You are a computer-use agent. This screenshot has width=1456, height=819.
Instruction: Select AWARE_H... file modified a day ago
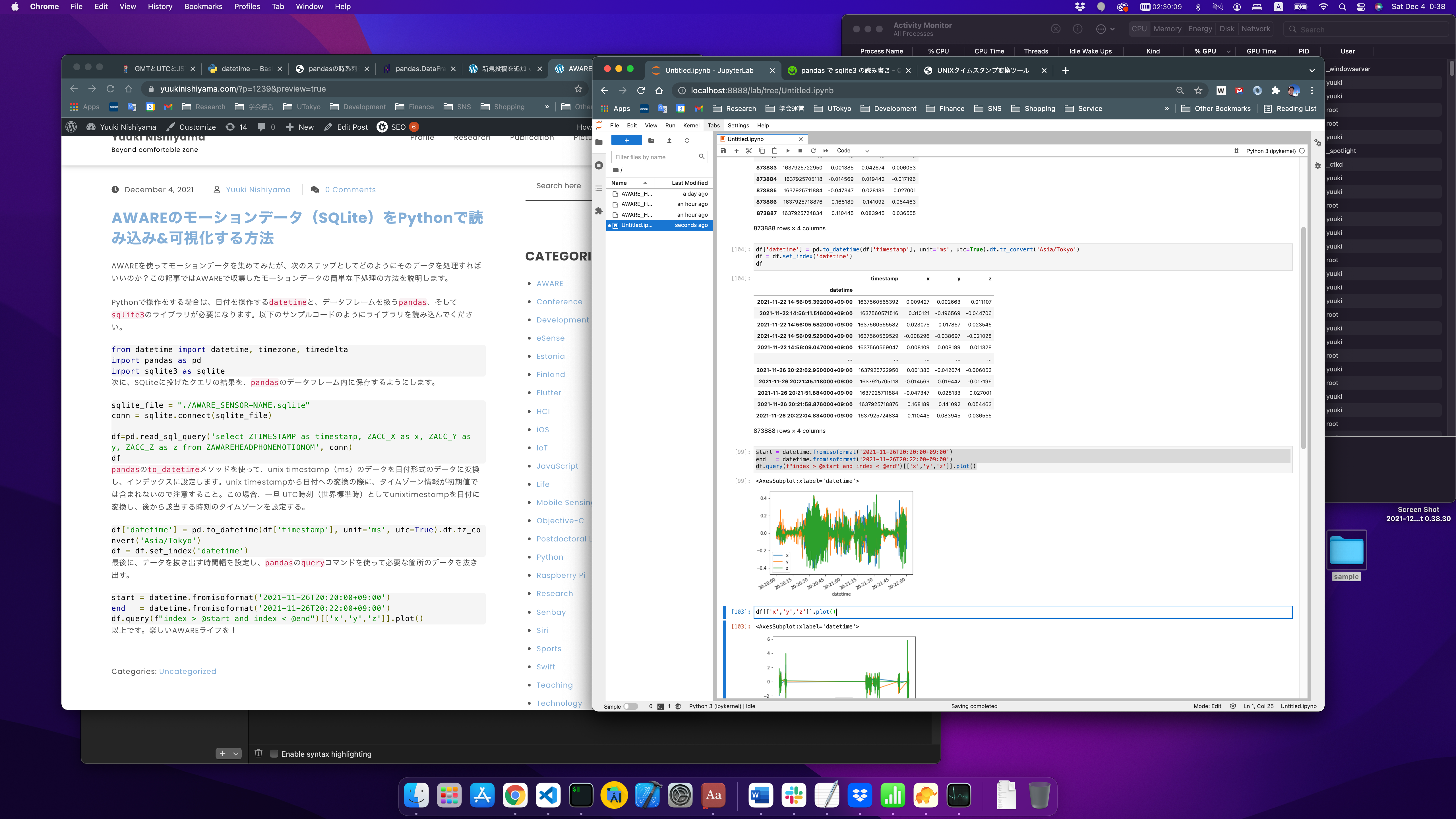point(659,194)
